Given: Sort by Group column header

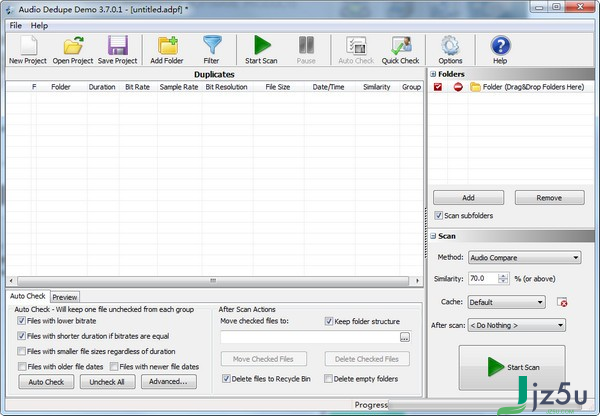Looking at the screenshot, I should (x=411, y=87).
